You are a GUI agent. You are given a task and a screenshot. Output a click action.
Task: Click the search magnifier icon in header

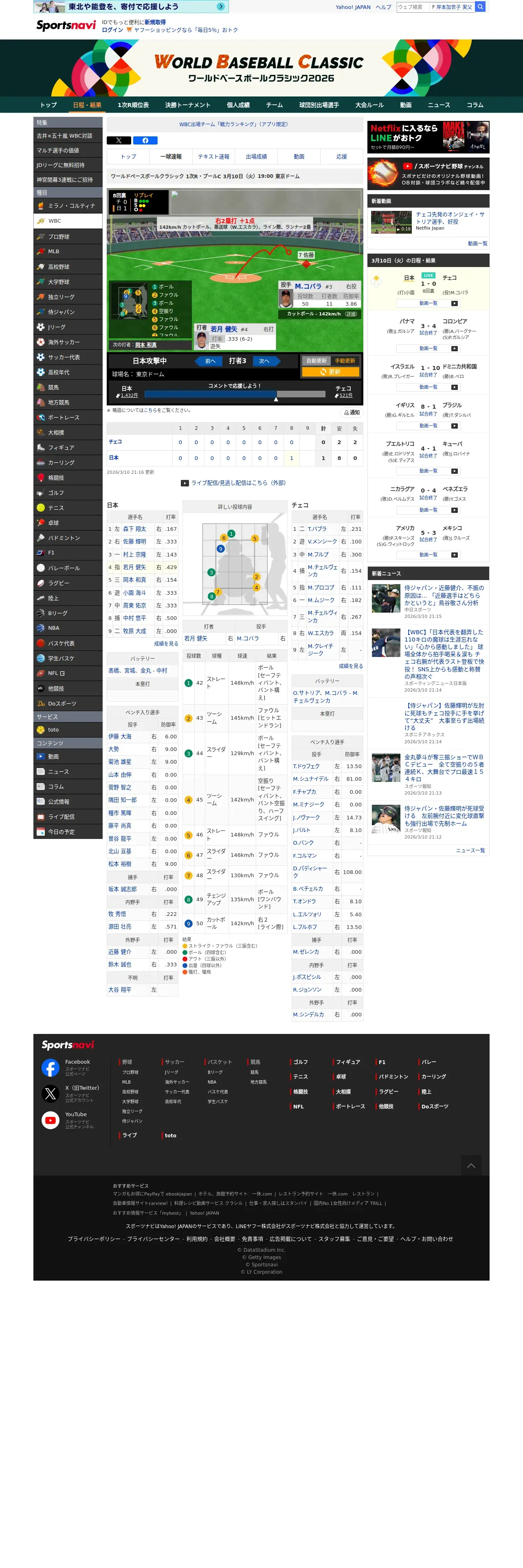[x=480, y=7]
